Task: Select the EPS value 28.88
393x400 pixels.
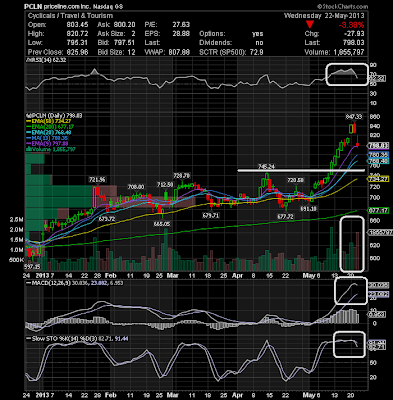Action: [181, 34]
